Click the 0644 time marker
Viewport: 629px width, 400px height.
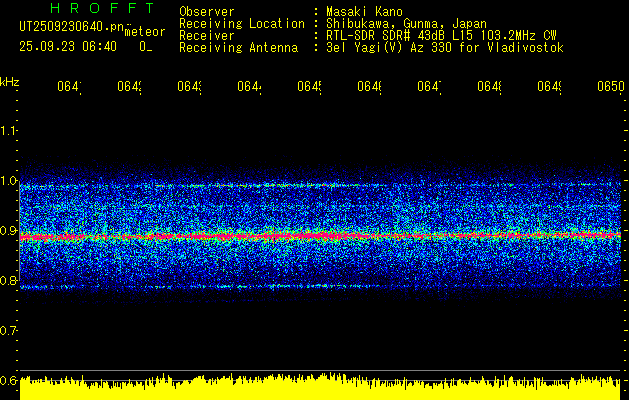[x=249, y=86]
